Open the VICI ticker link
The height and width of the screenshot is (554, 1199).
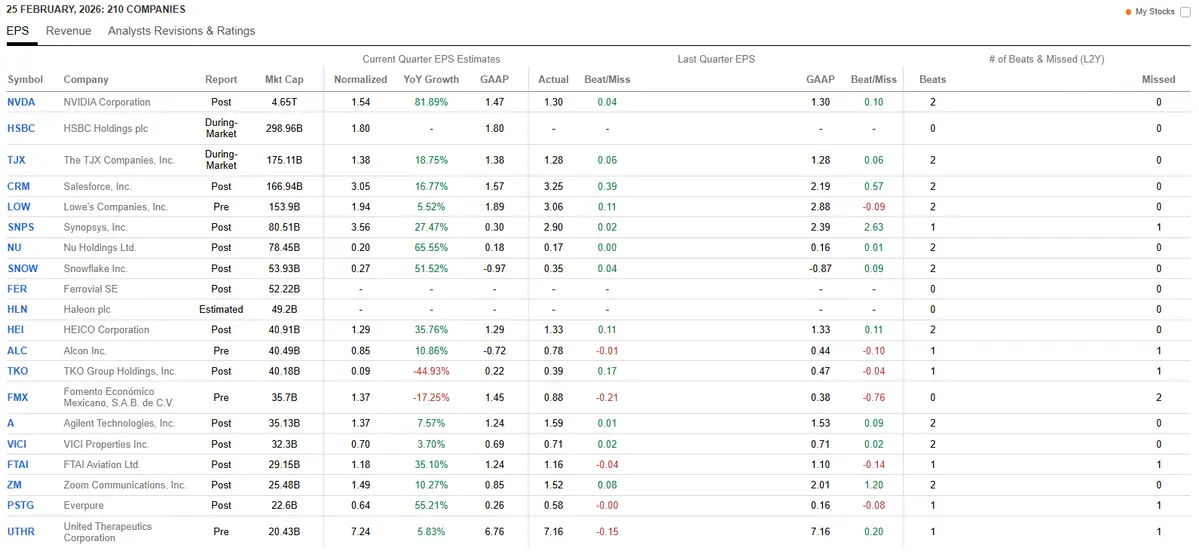[x=18, y=444]
